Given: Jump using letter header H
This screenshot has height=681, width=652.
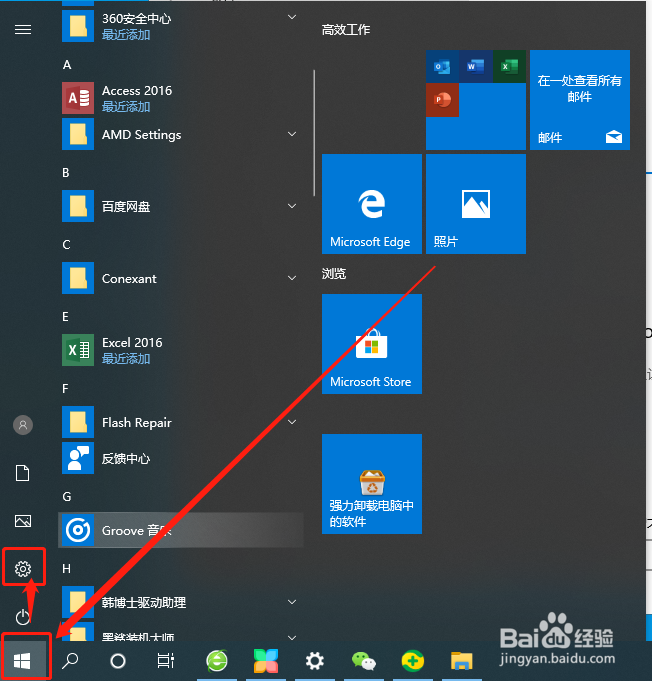Looking at the screenshot, I should click(66, 569).
